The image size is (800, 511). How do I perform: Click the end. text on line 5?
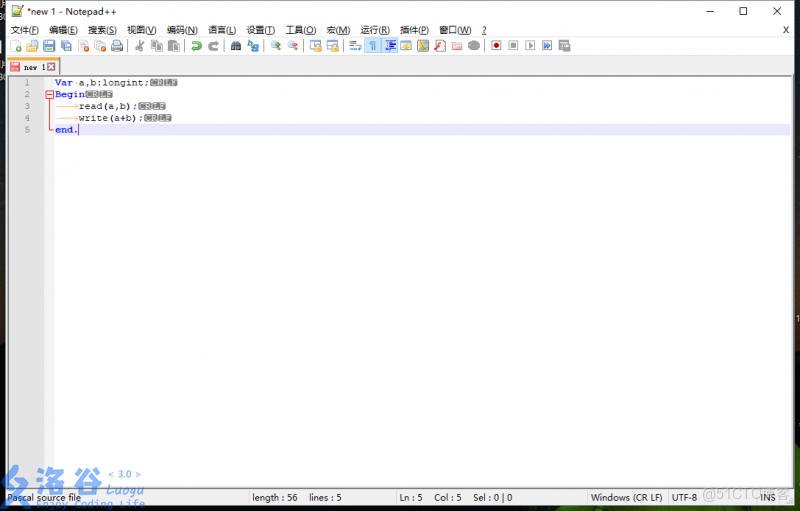click(66, 130)
